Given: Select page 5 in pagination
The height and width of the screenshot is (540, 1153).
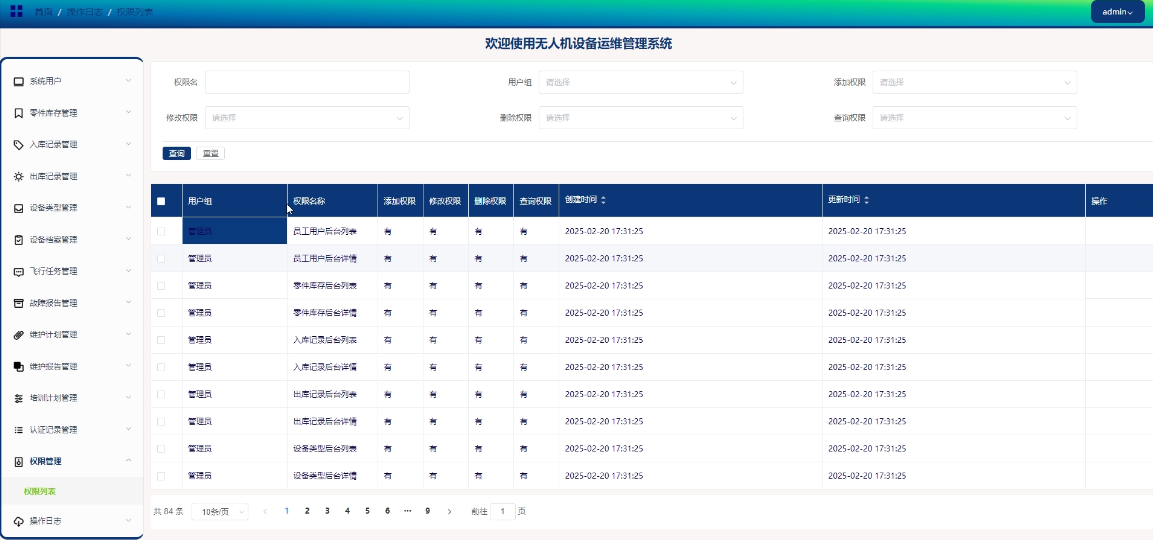Looking at the screenshot, I should pos(367,511).
